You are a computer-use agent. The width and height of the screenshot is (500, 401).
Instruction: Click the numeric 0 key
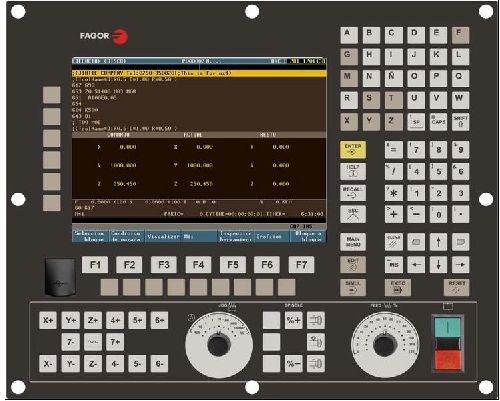tap(438, 214)
